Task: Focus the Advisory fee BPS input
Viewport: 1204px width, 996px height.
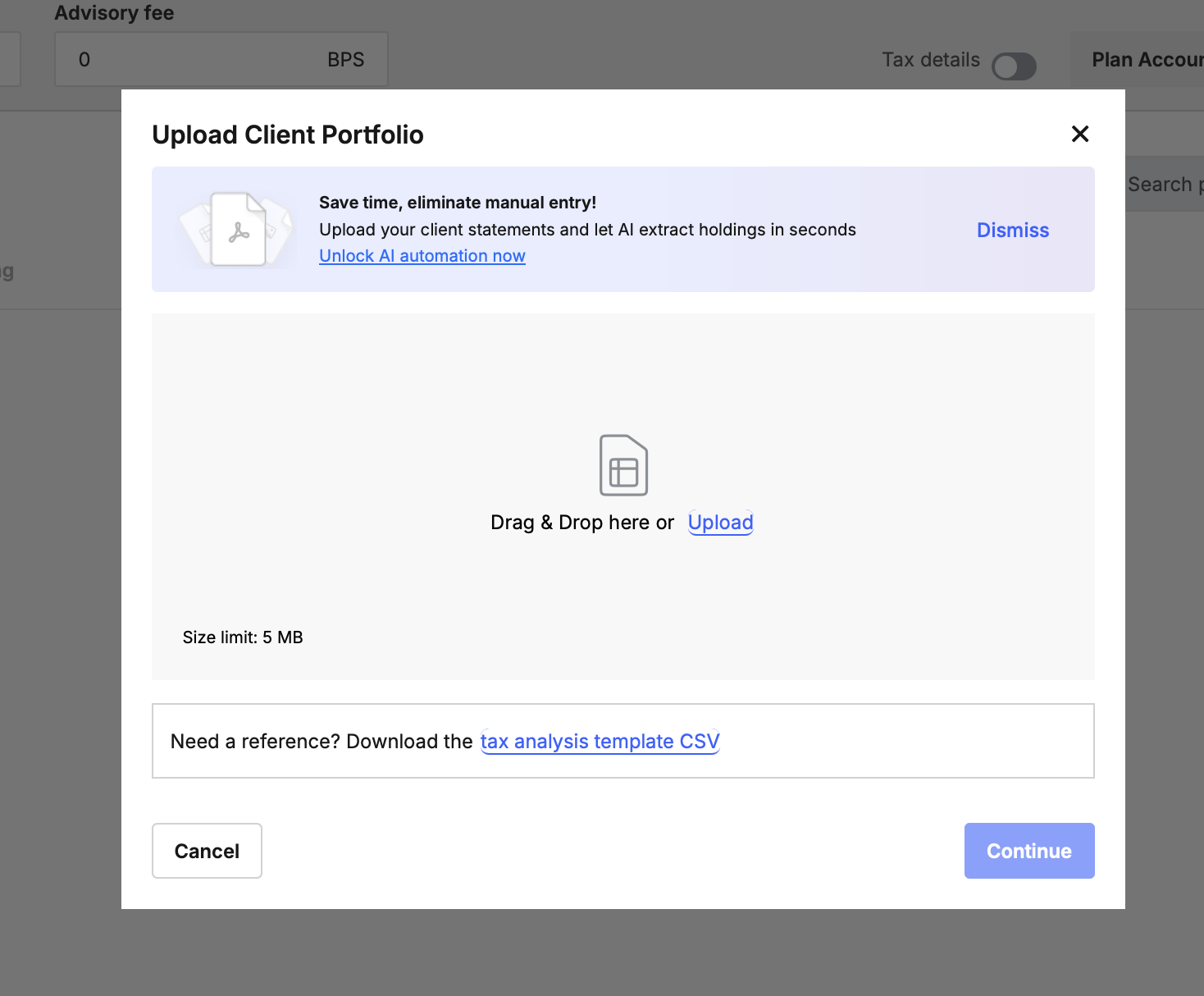Action: (x=221, y=59)
